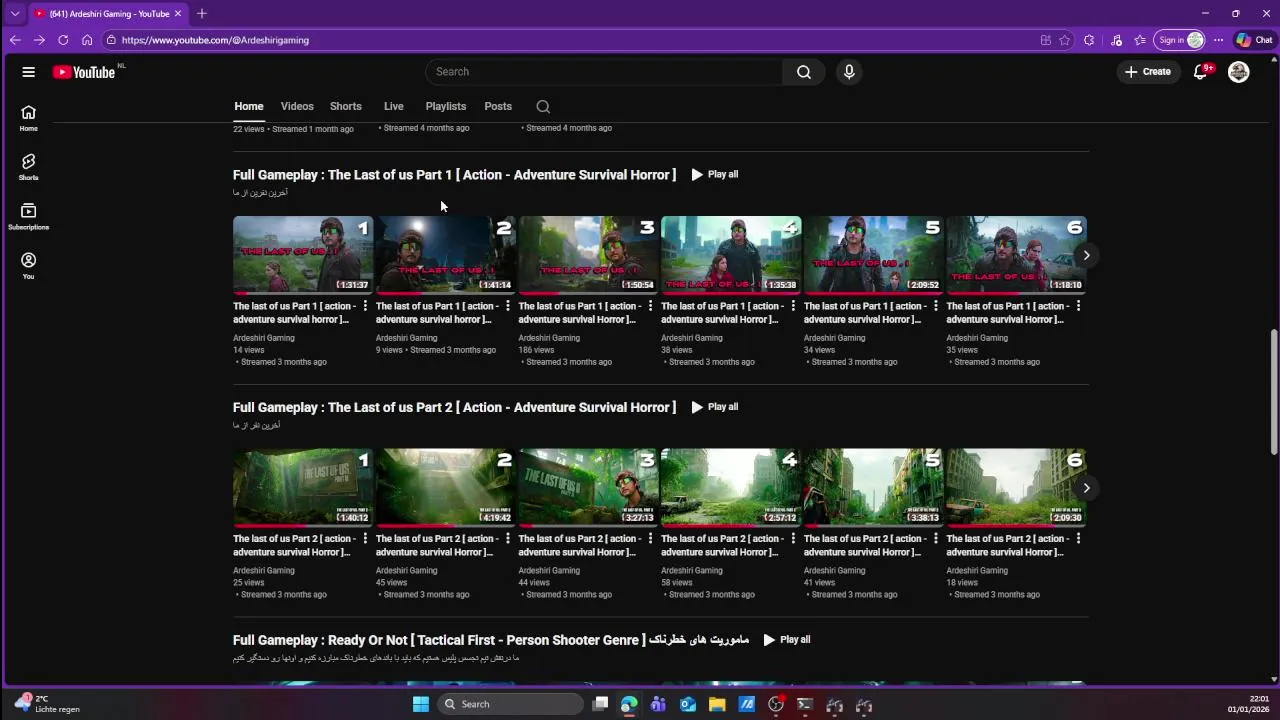Open options menu for Part 1 video 3
1280x720 pixels.
[x=650, y=306]
